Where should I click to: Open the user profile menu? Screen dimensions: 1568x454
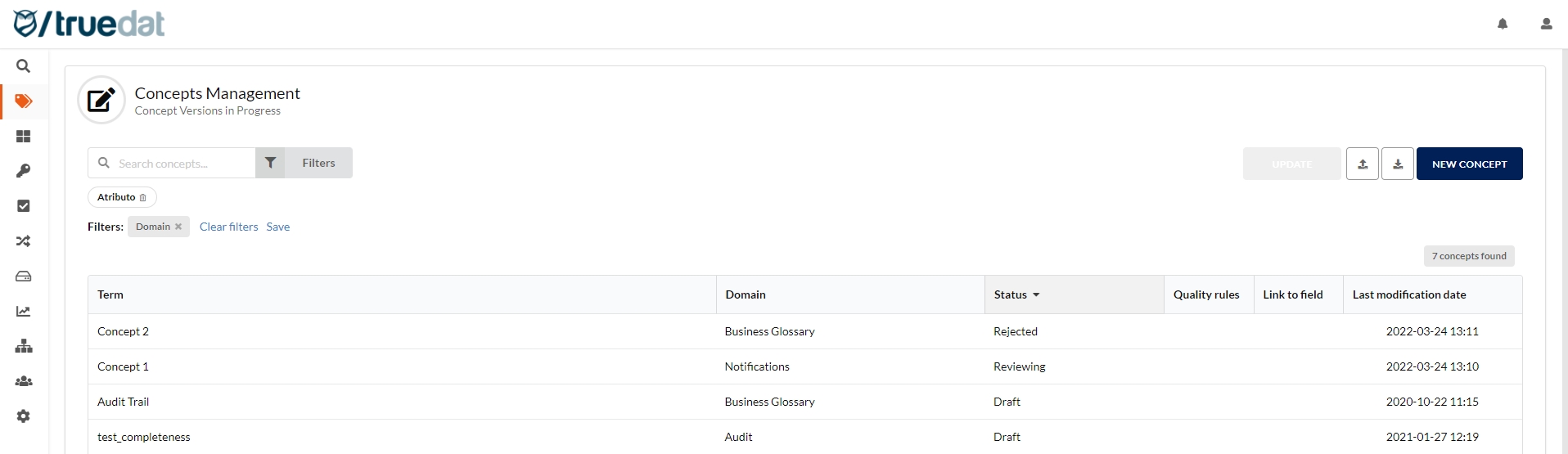coord(1546,24)
